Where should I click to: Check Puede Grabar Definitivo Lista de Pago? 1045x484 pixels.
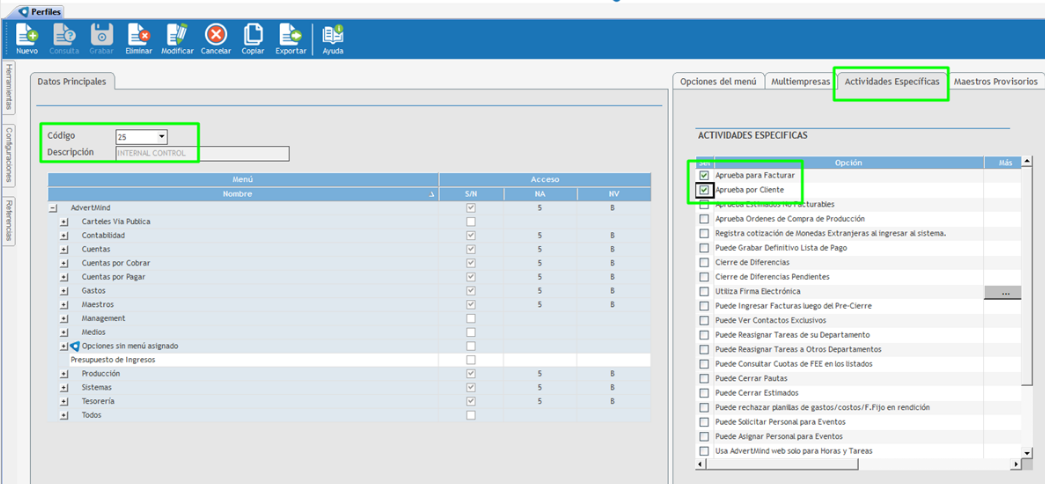(704, 248)
